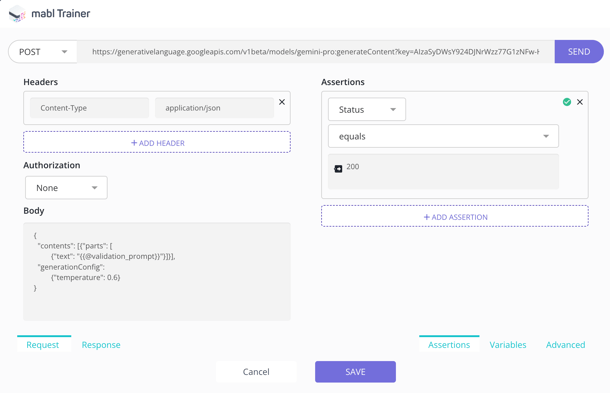
Task: Click the "temperature": 0.6 line in body
Action: click(x=86, y=277)
